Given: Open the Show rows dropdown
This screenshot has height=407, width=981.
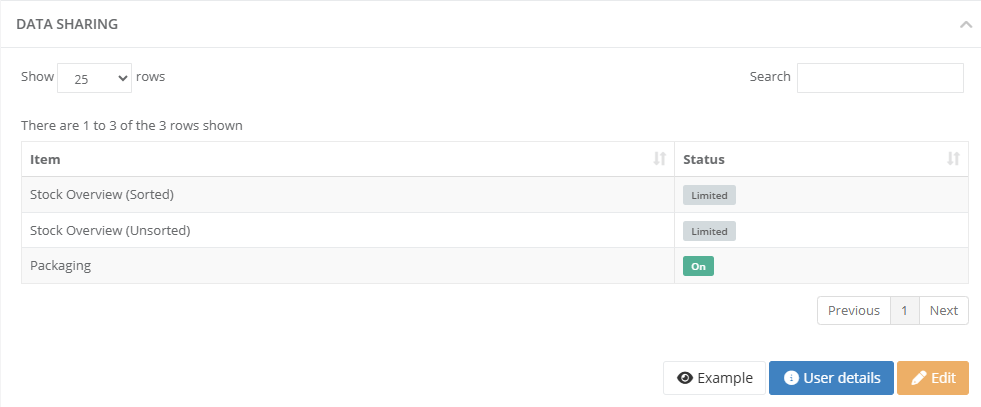Looking at the screenshot, I should [x=94, y=78].
